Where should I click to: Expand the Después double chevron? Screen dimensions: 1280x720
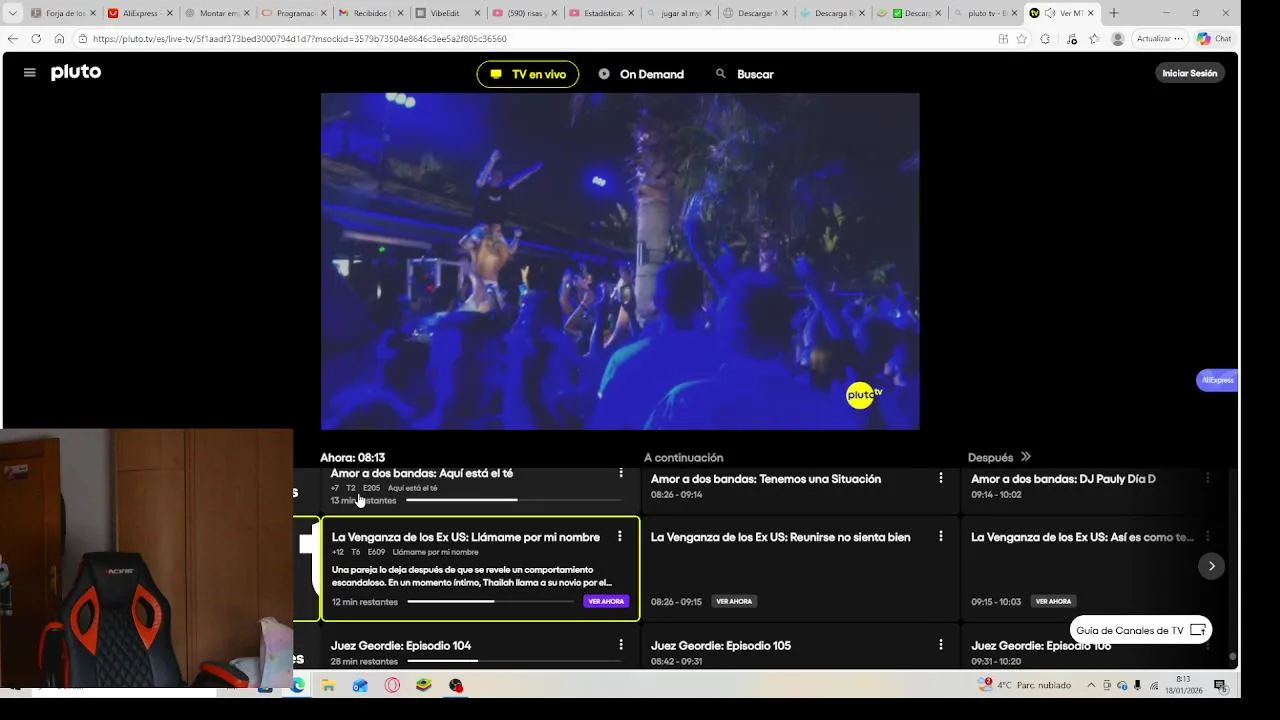tap(1025, 457)
